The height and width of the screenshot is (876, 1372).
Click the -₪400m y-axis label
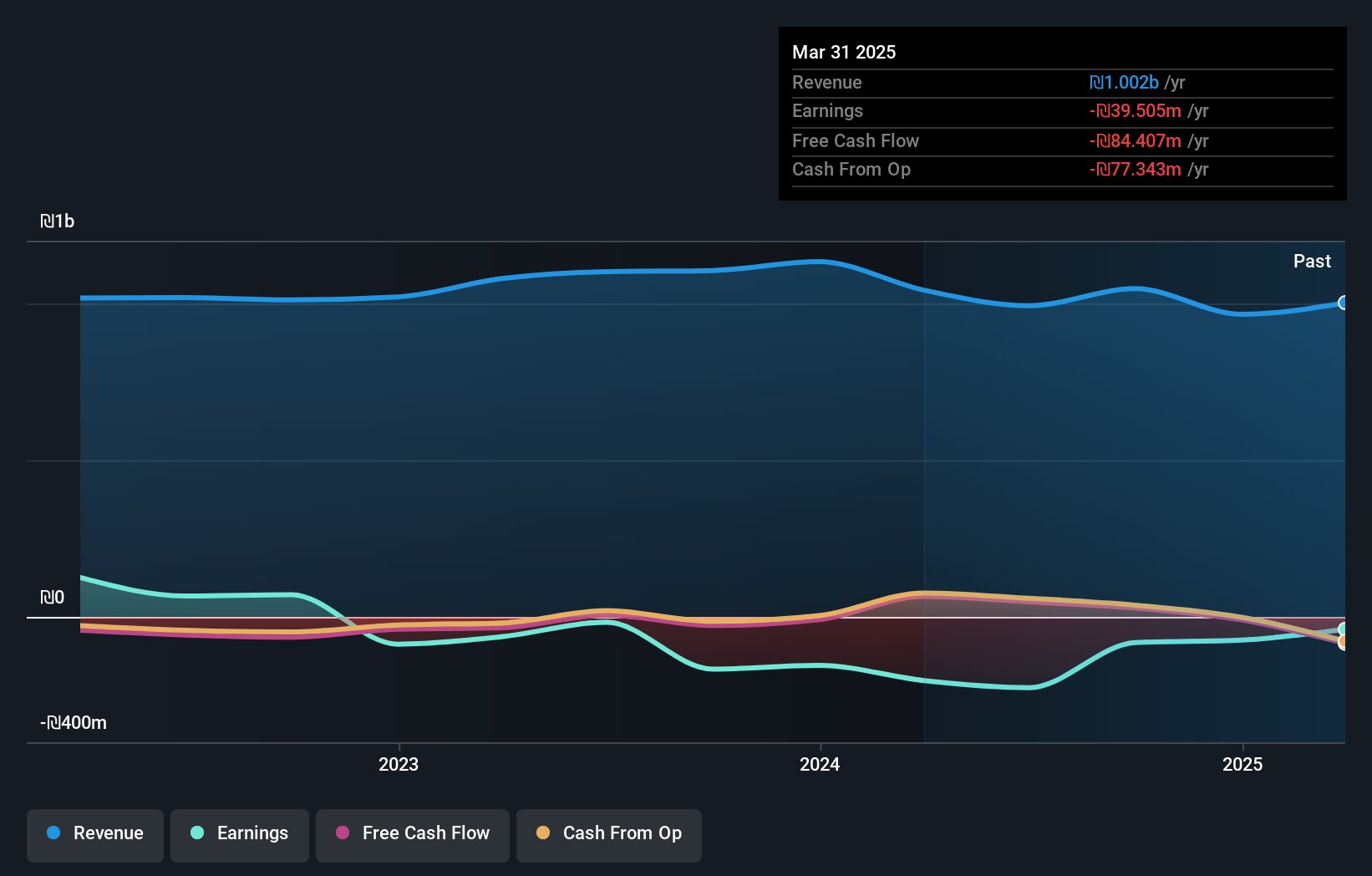coord(74,722)
